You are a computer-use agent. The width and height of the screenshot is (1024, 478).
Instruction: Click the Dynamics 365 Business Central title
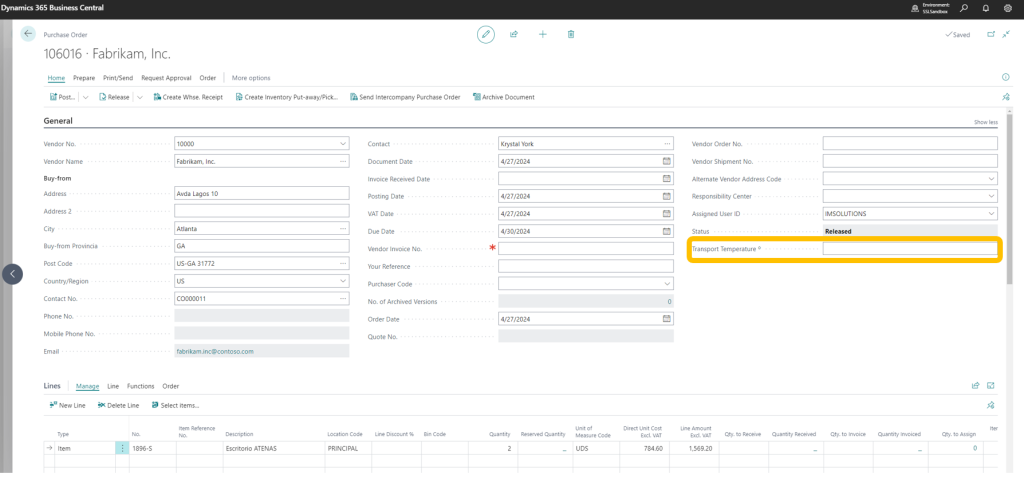[52, 8]
